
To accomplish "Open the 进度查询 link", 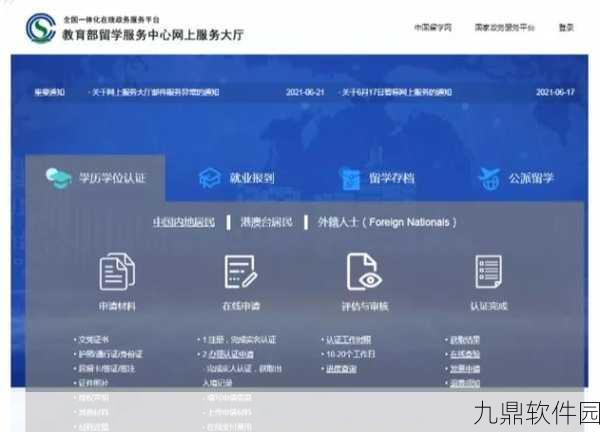I will coord(341,369).
